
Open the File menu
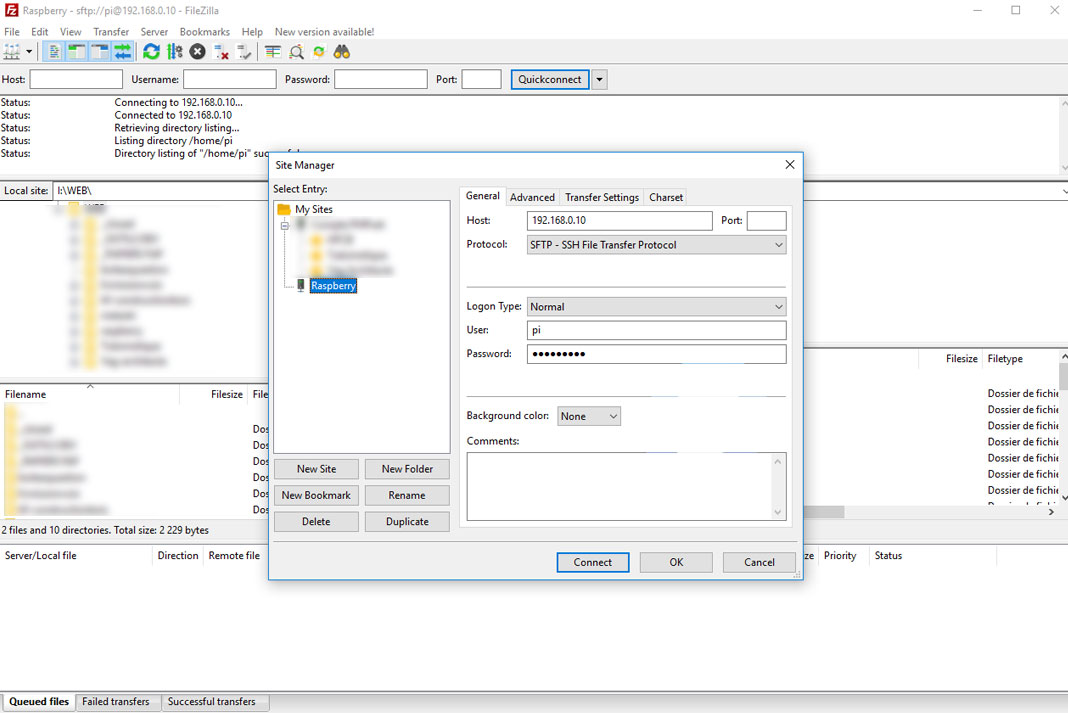[12, 32]
